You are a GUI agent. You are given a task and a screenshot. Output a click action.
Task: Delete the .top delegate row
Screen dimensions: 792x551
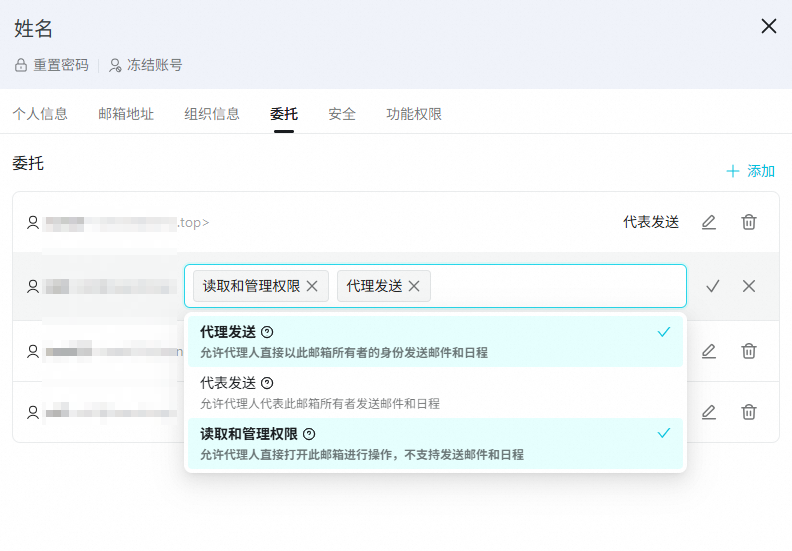[x=749, y=222]
